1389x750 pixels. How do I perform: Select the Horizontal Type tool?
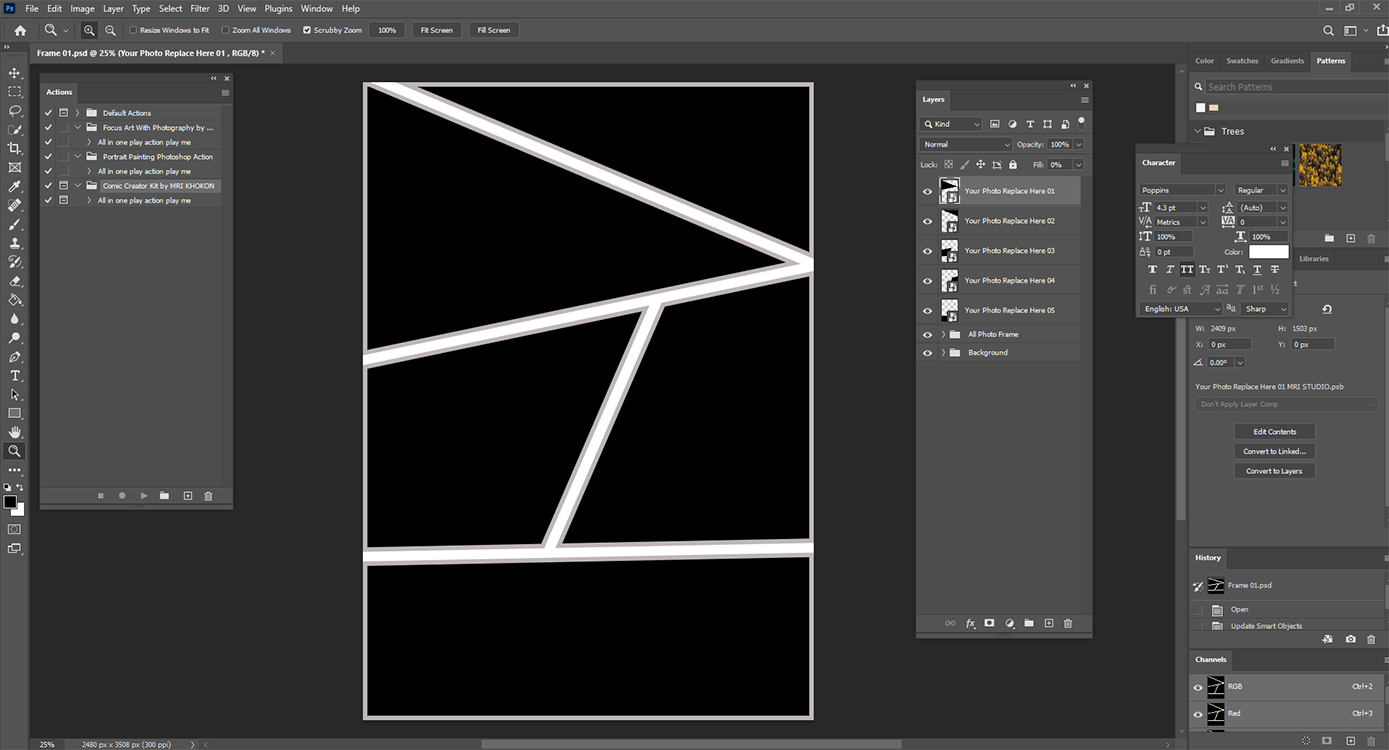click(14, 376)
